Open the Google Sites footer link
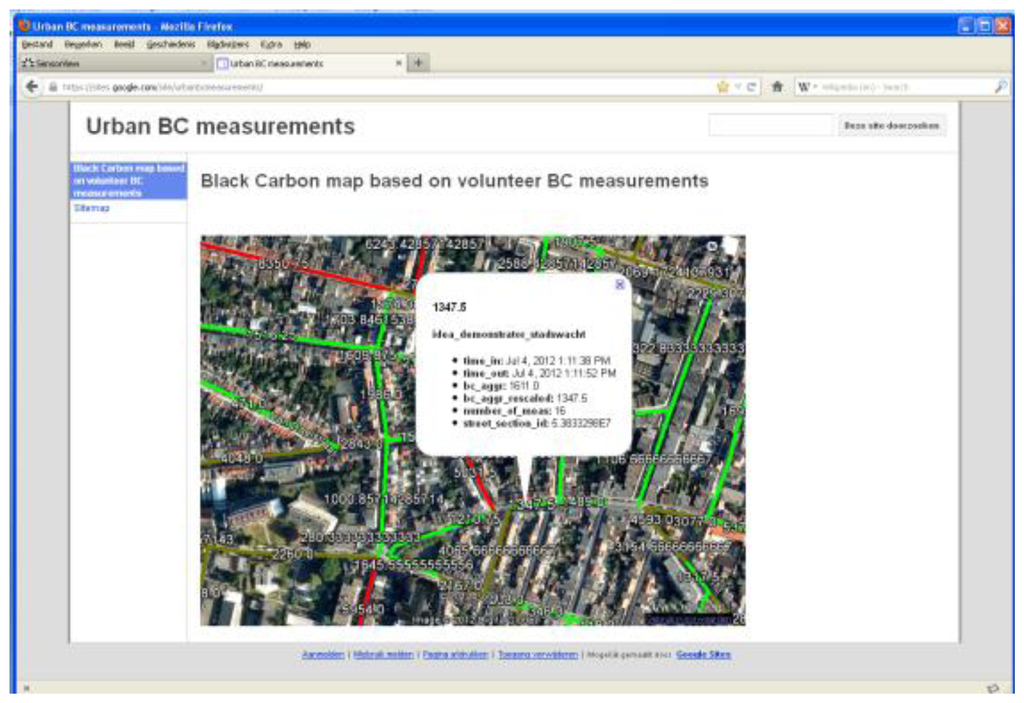This screenshot has width=1024, height=703. [703, 655]
